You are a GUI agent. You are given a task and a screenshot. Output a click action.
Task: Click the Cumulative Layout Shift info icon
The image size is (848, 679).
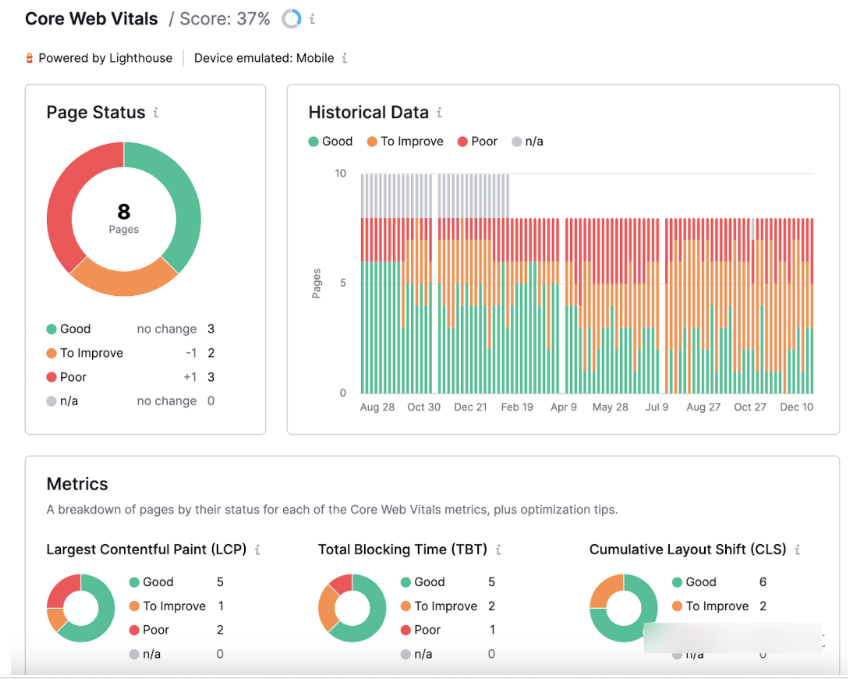(x=798, y=550)
